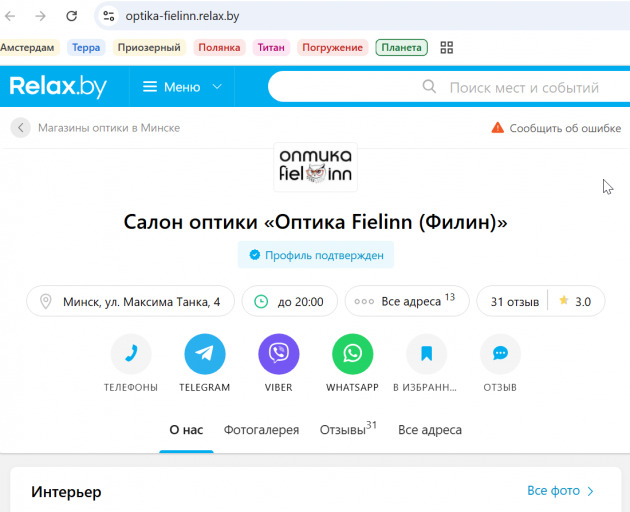
Task: Click the Профиль подтвержден badge
Action: (316, 255)
